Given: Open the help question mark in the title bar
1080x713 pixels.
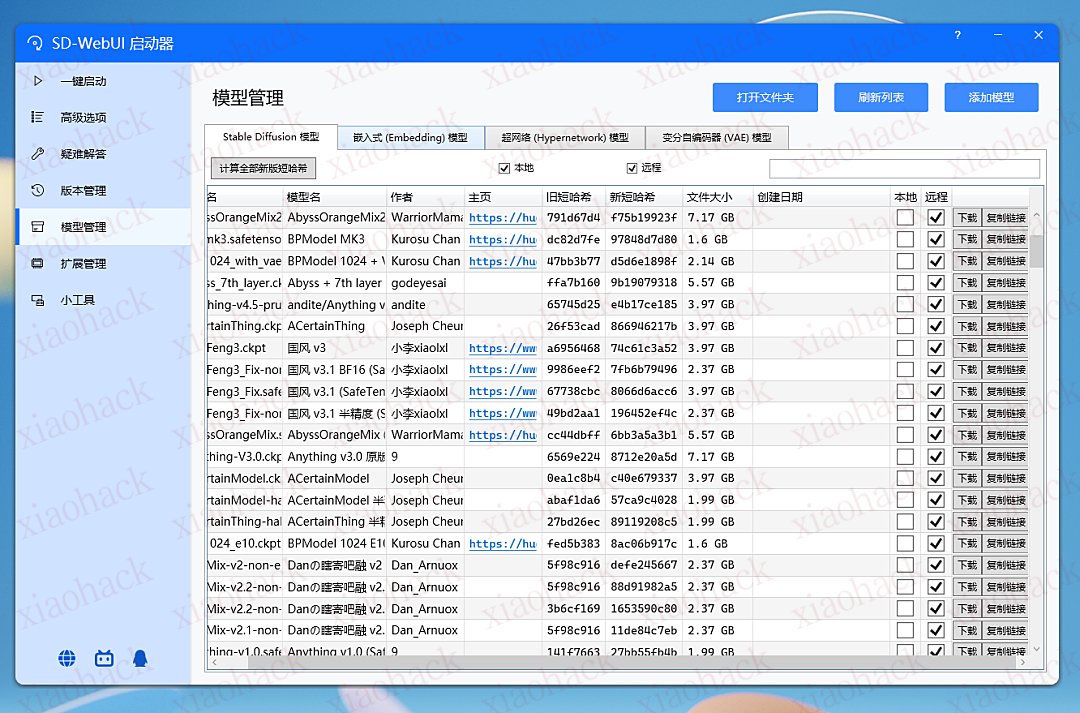Looking at the screenshot, I should tap(957, 34).
